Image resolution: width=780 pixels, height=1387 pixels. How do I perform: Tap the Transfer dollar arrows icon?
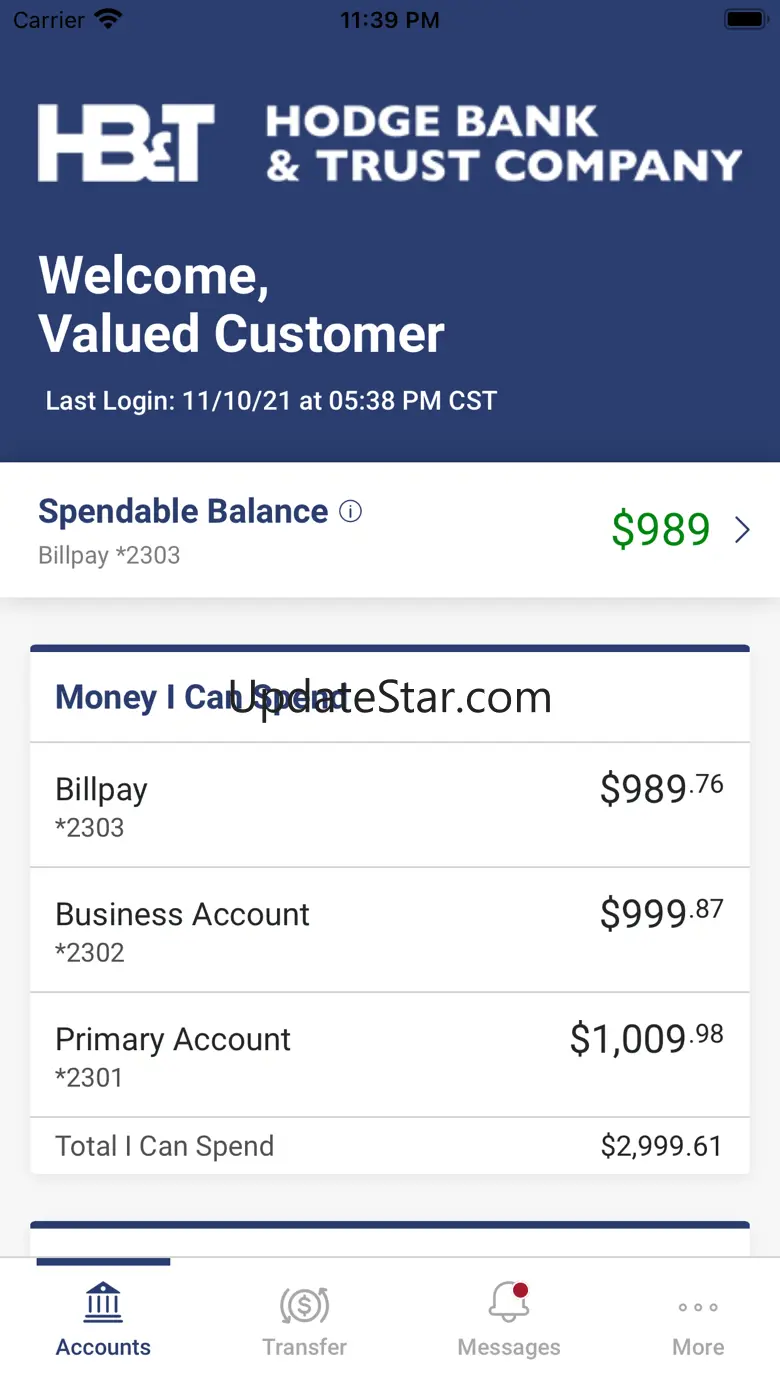click(305, 1304)
